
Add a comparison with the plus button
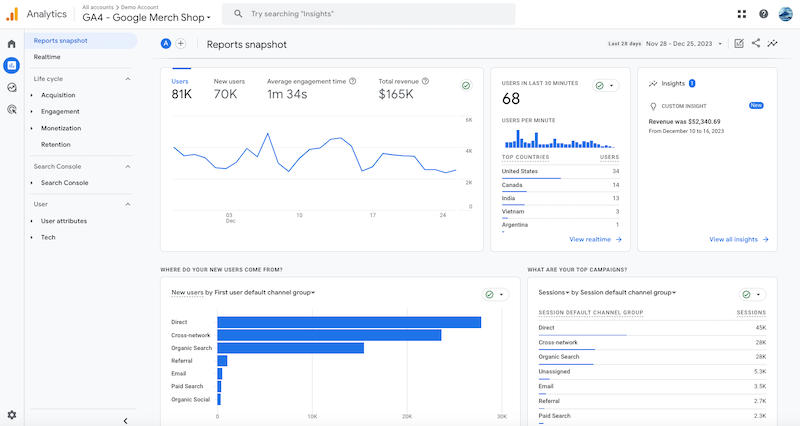point(181,44)
